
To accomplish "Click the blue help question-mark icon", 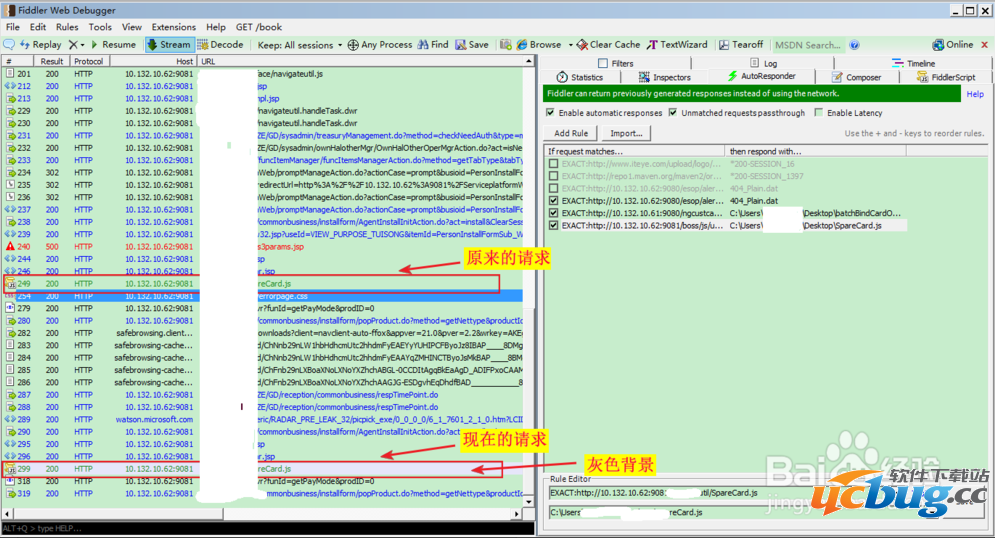I will [x=855, y=45].
